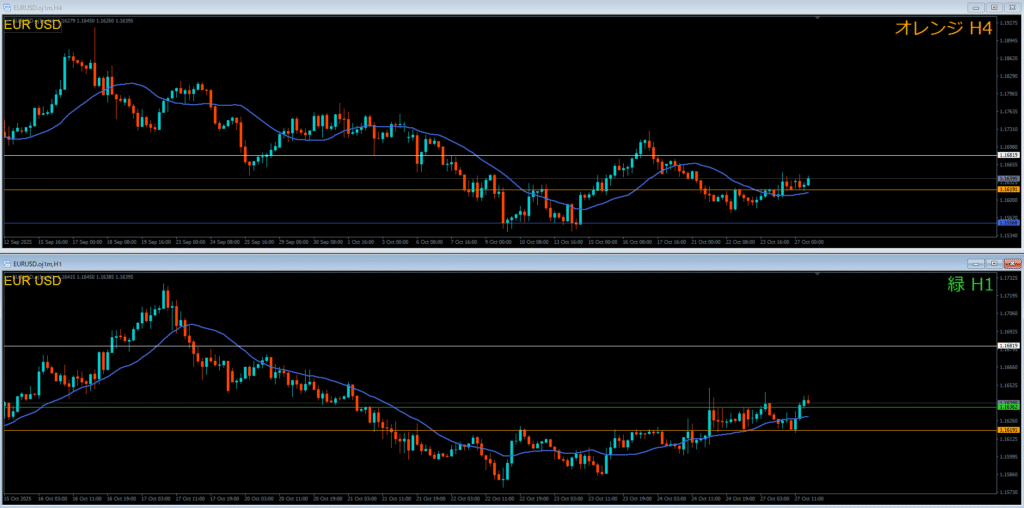
Task: Click the white 1.16819 price tag in H1 chart
Action: click(x=1008, y=346)
